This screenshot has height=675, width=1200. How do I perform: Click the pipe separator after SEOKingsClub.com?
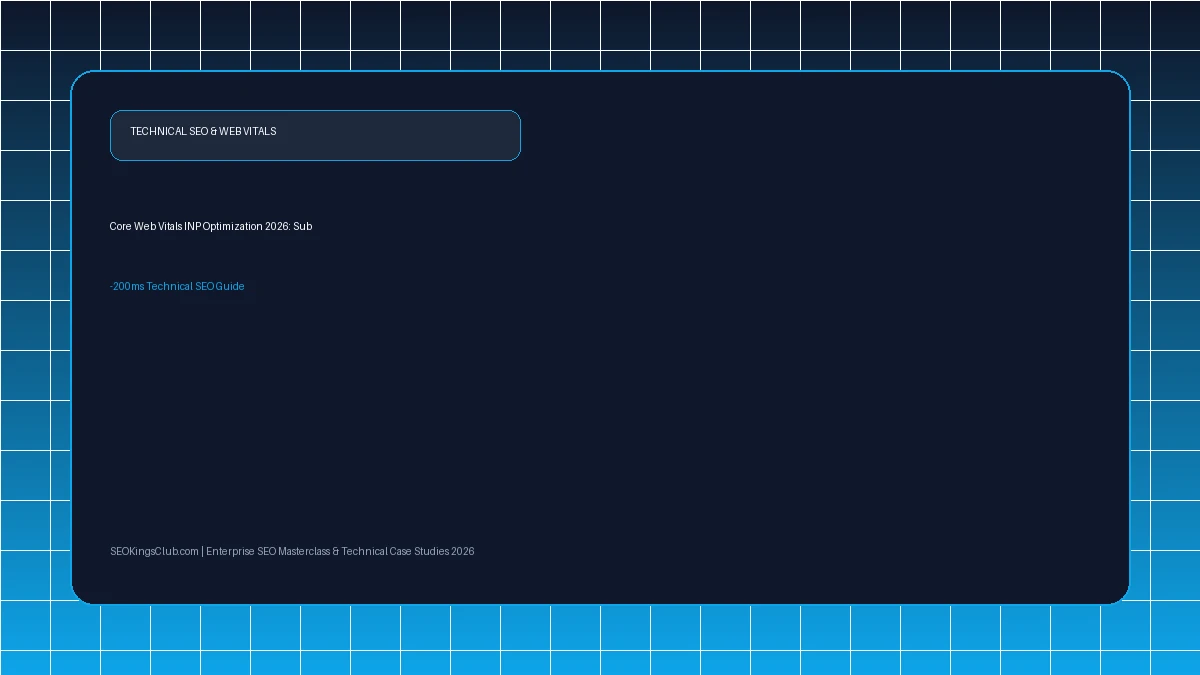[x=202, y=552]
